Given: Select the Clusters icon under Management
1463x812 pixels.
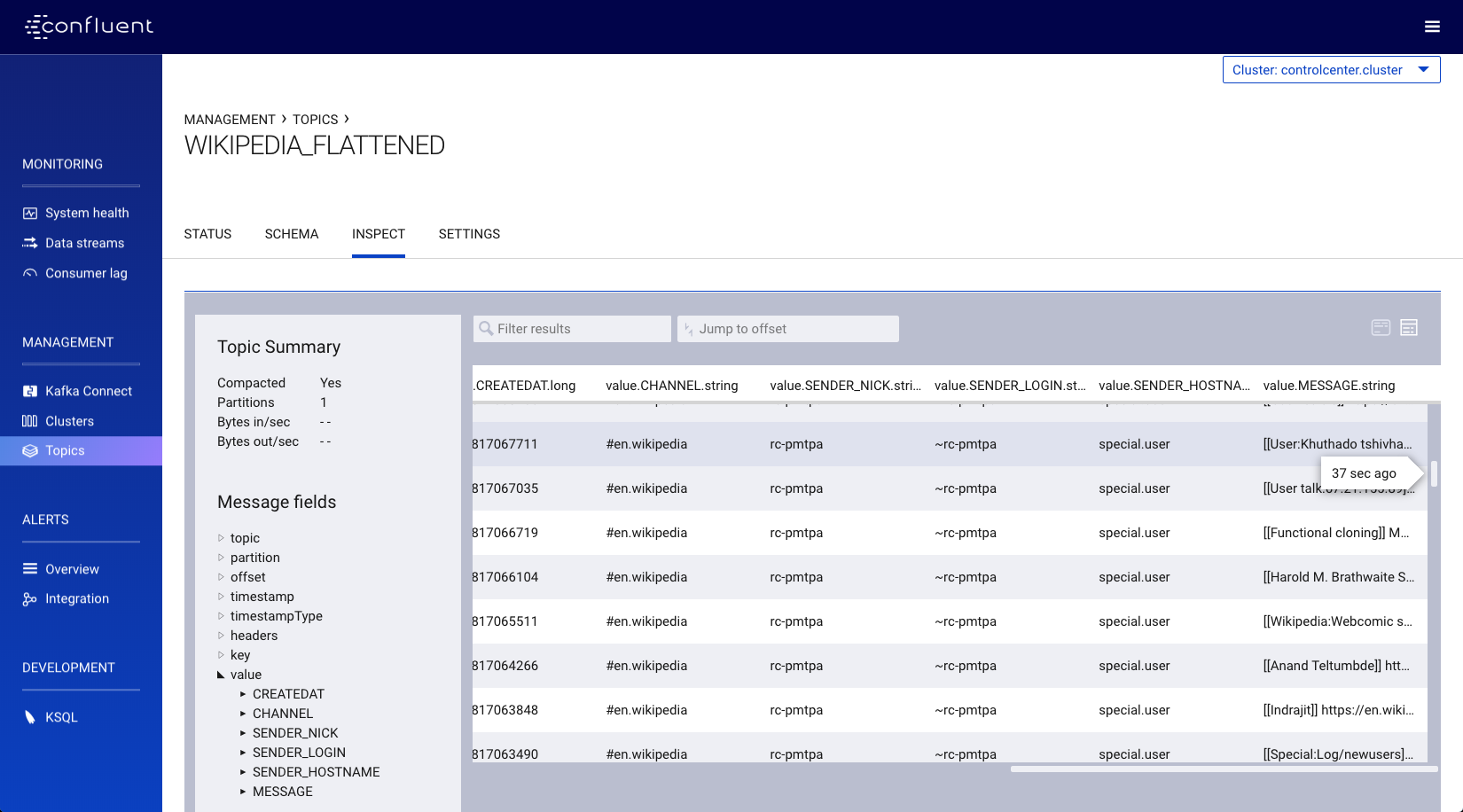Looking at the screenshot, I should coord(29,420).
